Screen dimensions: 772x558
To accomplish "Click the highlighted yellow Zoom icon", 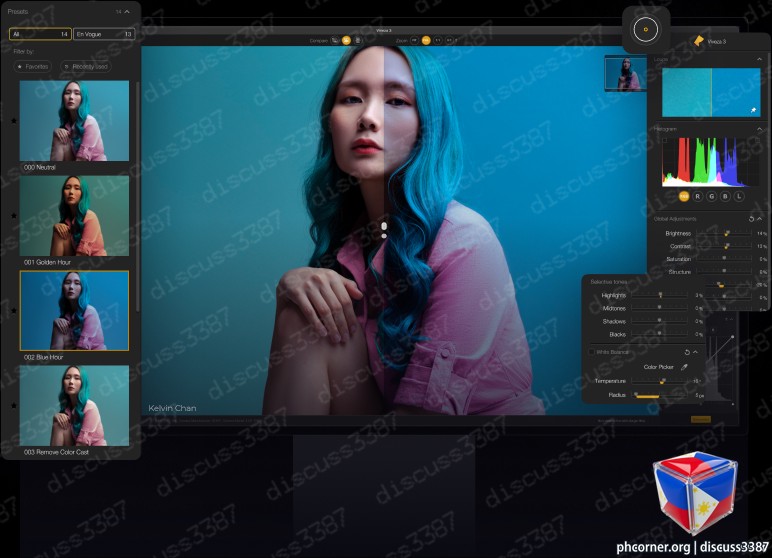I will 426,40.
